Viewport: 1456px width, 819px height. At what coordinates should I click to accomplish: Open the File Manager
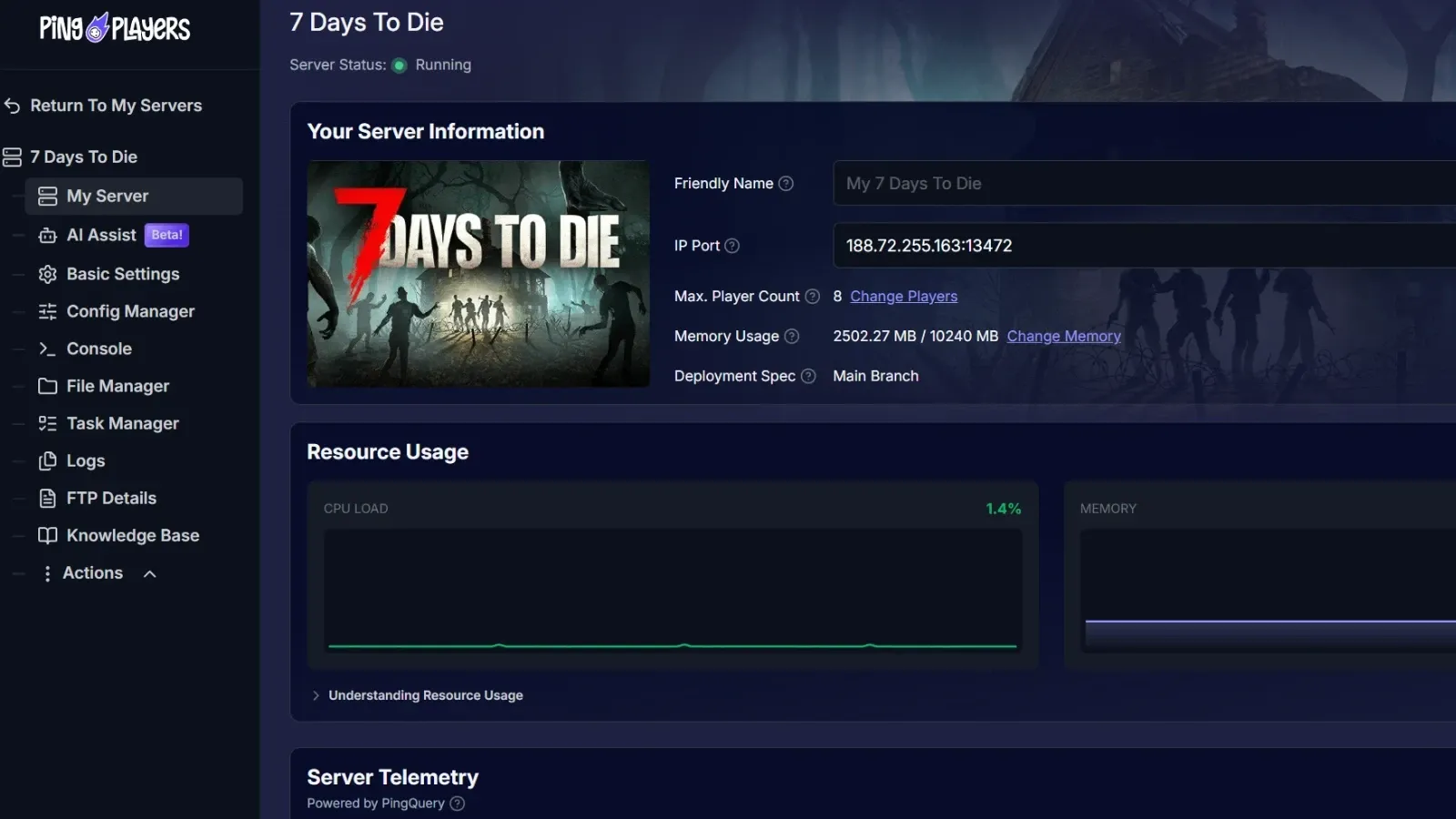[x=117, y=386]
